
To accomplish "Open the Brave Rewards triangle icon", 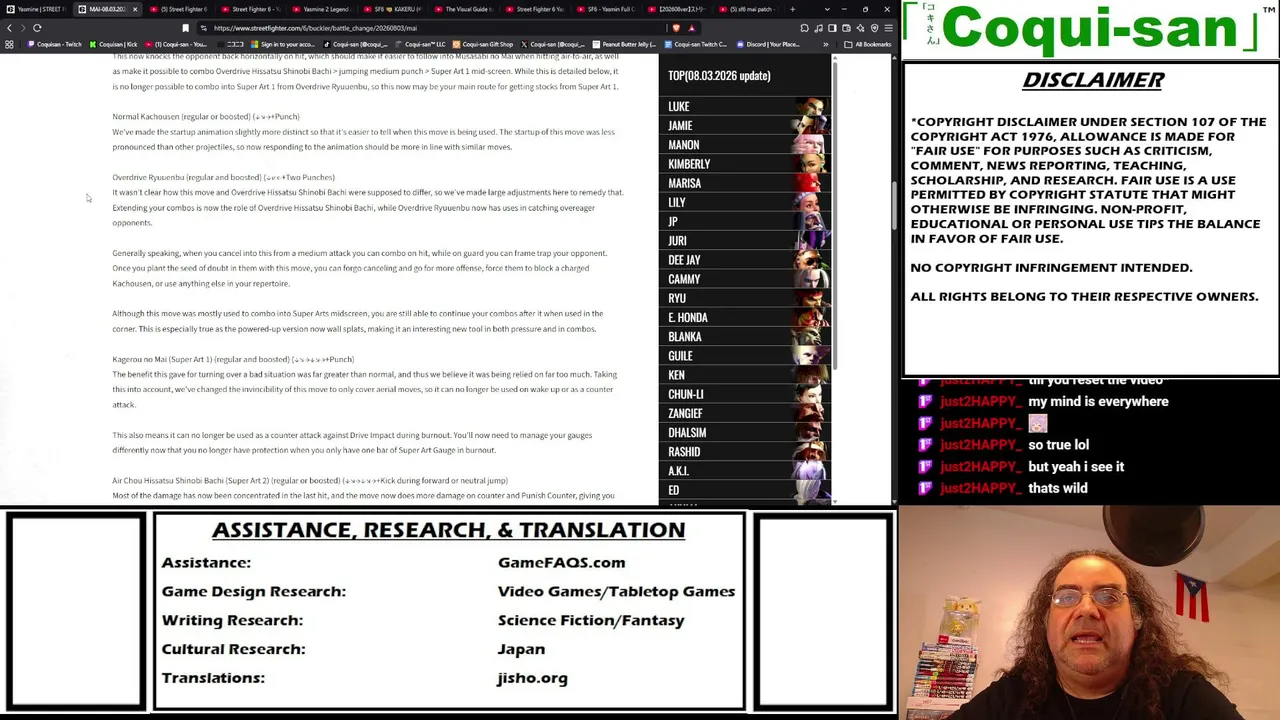I will (691, 28).
